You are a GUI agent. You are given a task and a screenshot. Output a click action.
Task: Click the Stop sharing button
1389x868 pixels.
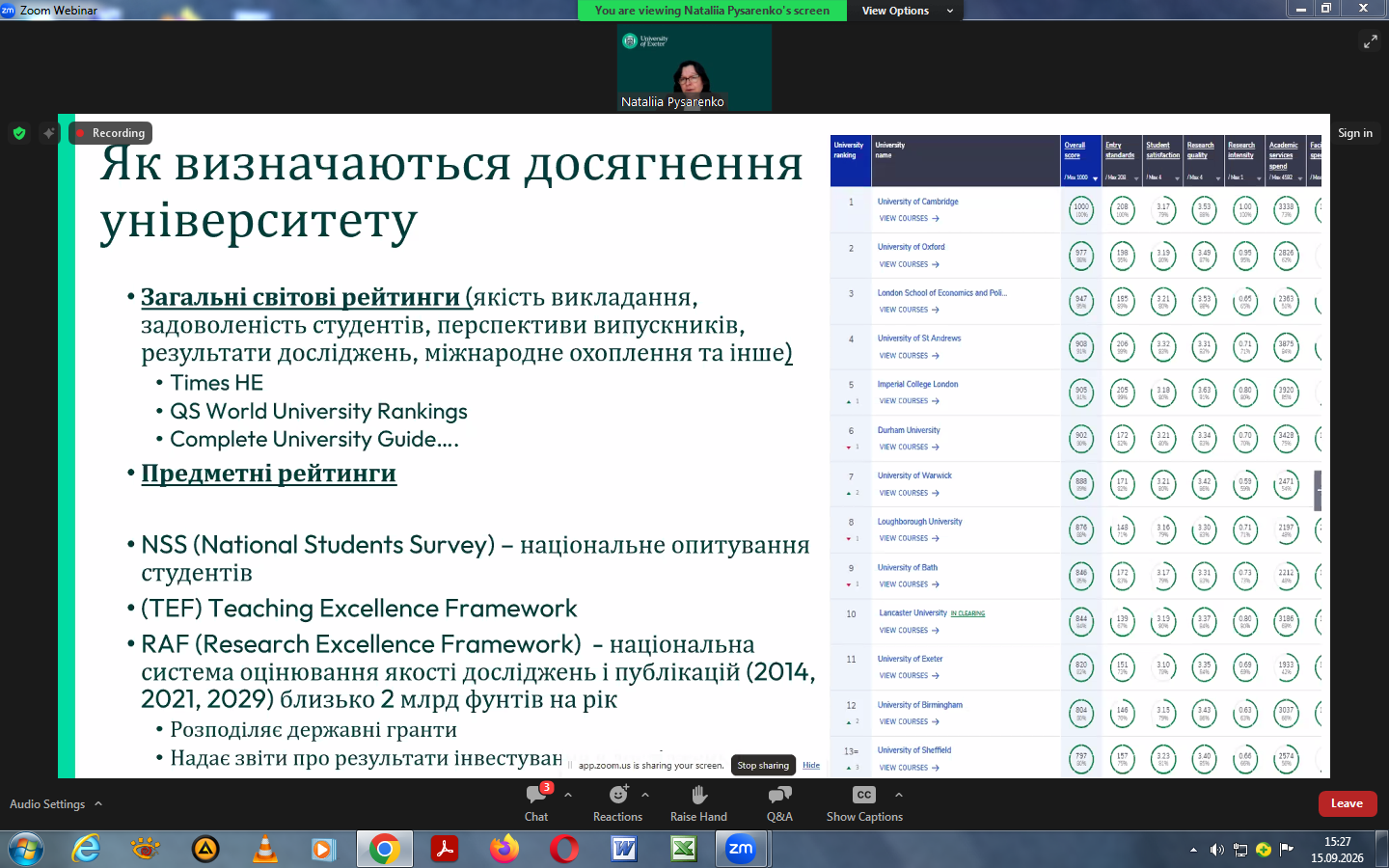coord(763,765)
